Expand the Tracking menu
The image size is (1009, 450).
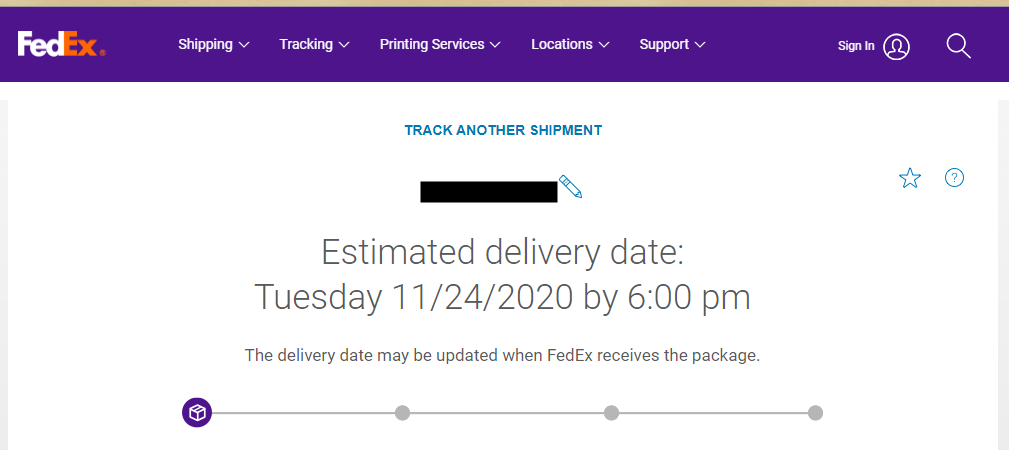pos(314,45)
